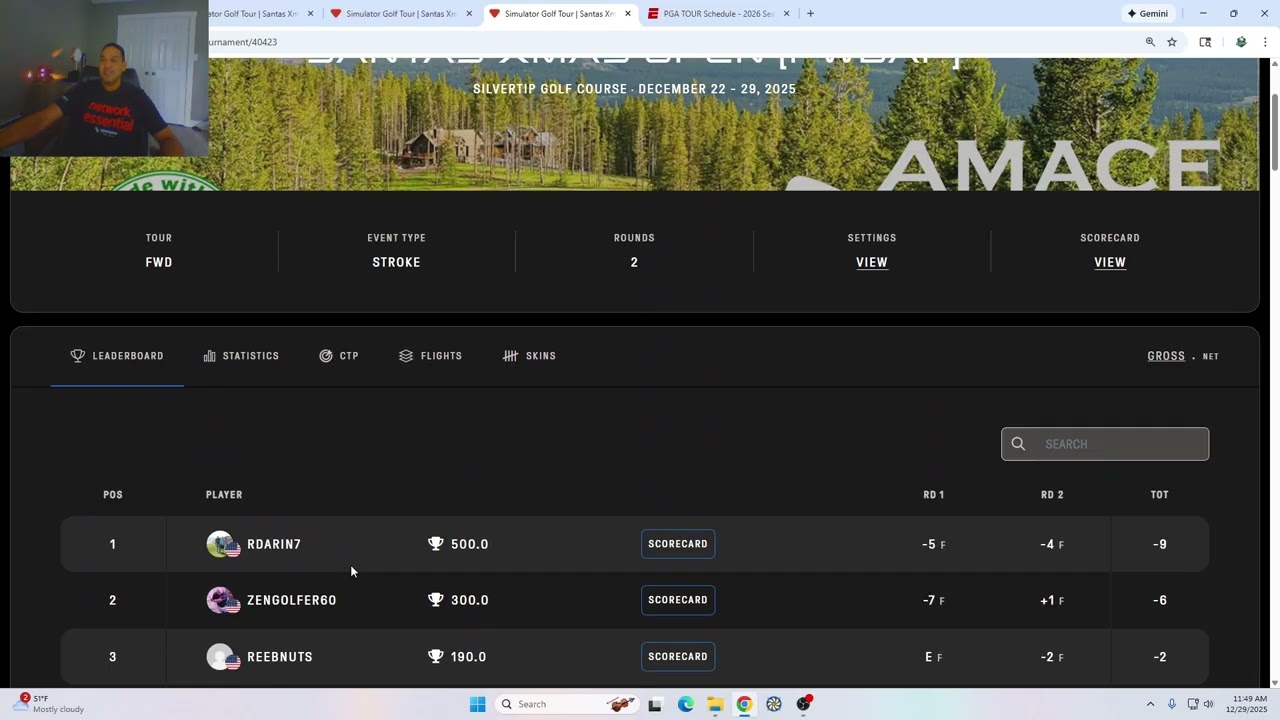The image size is (1280, 720).
Task: Open Chrome from the taskbar
Action: click(744, 704)
